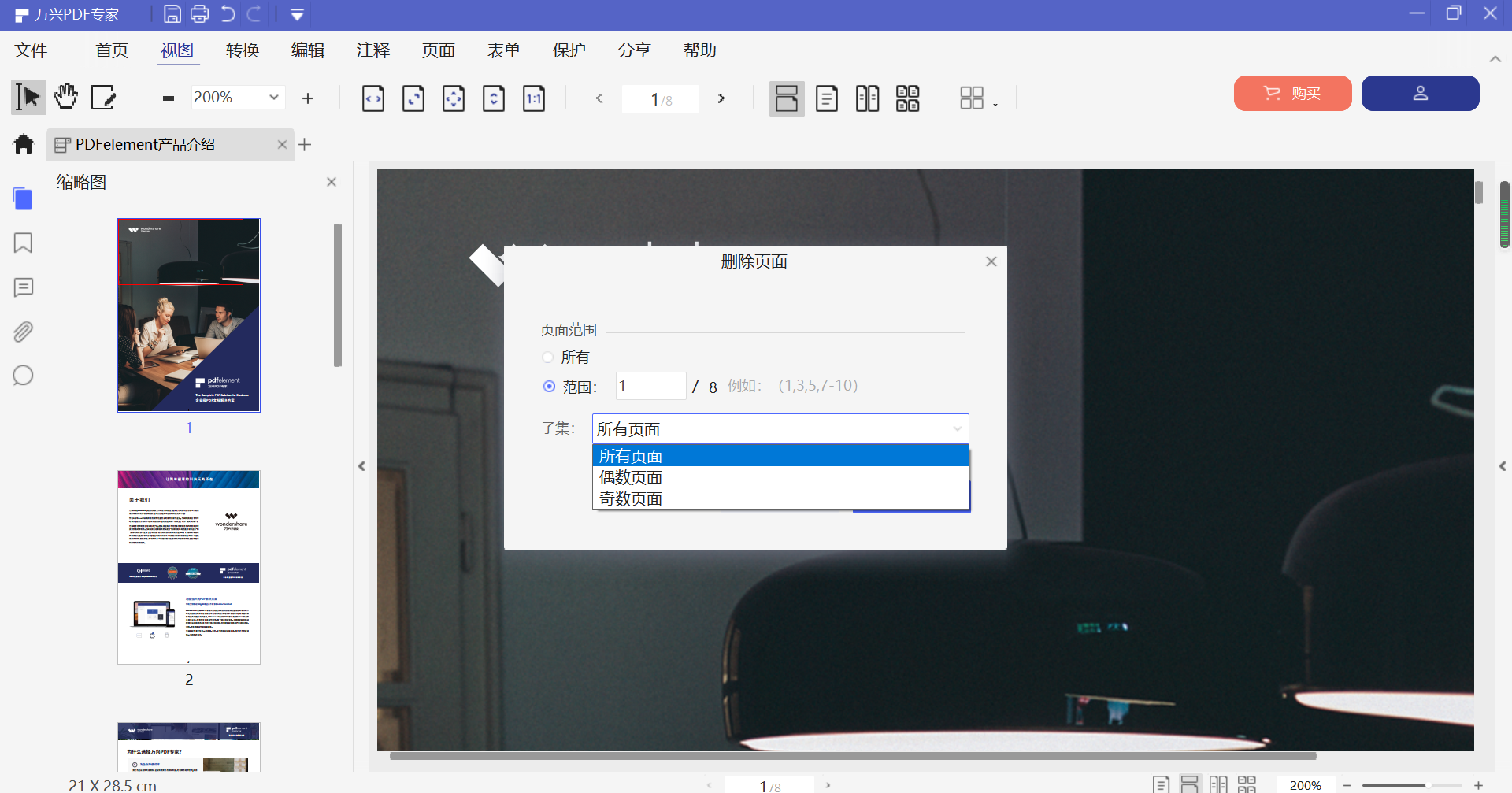Open the annotations comment panel

click(22, 287)
